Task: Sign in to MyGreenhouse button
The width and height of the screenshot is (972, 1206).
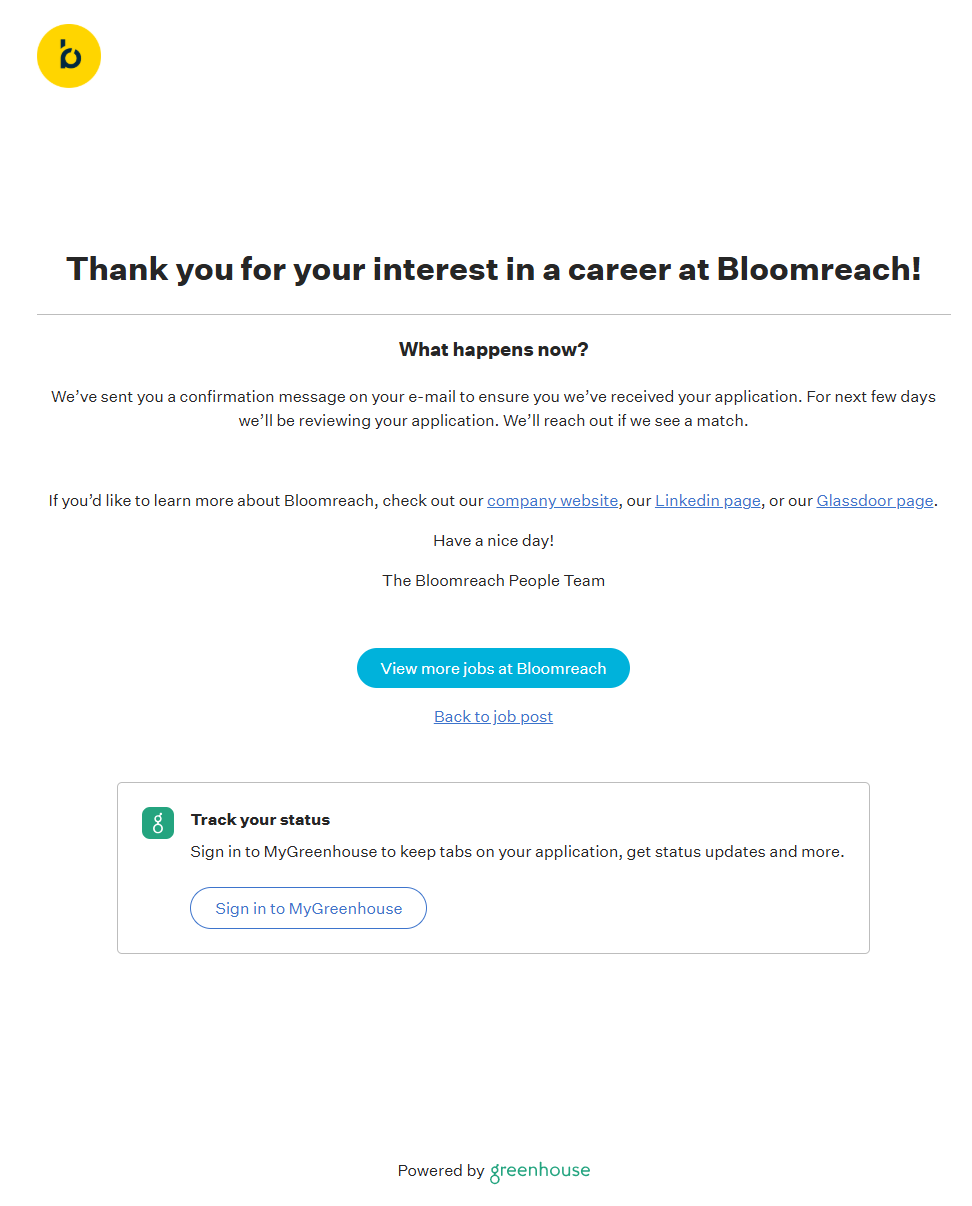Action: pos(308,908)
